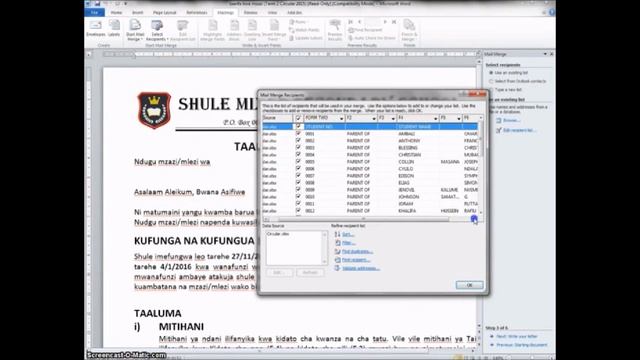Click Auto Check for Errors

point(372,38)
